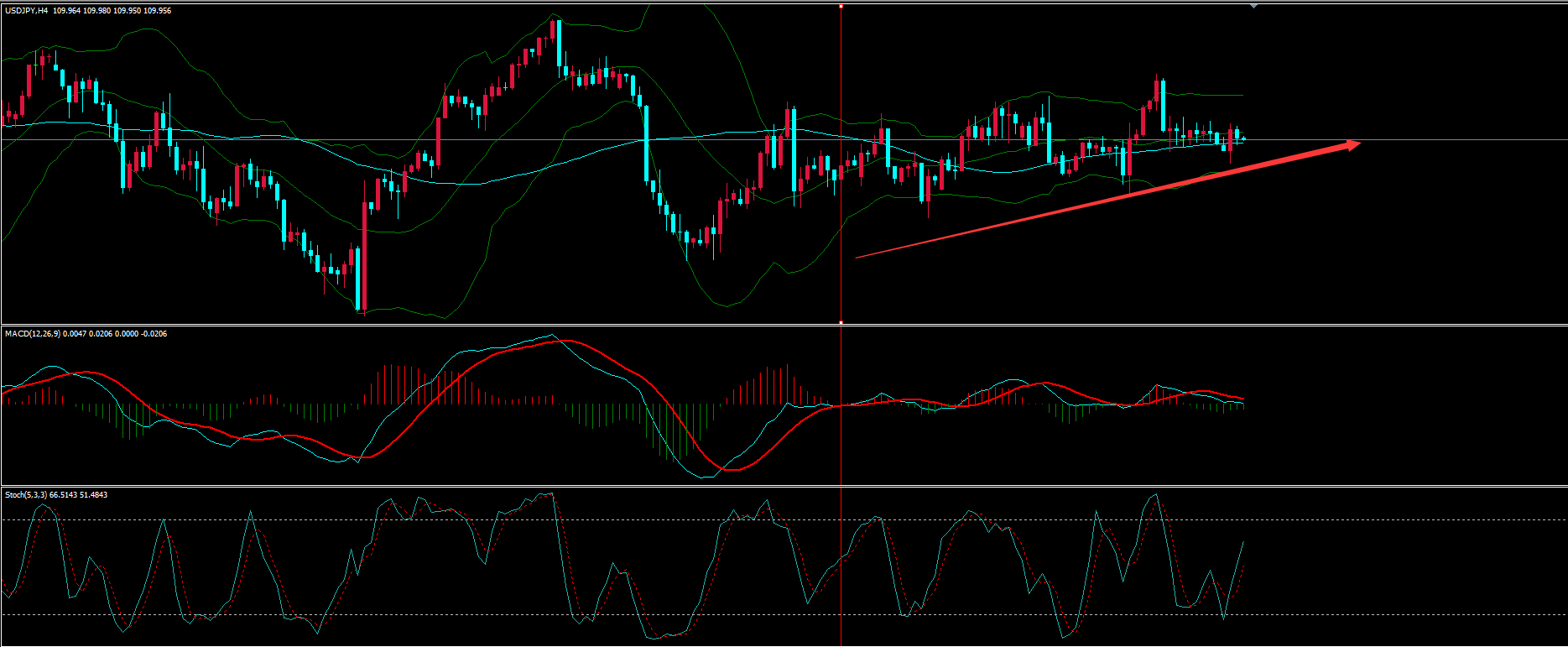Click the red MACD signal line at its lowest trough
Image resolution: width=1568 pixels, height=647 pixels.
pos(734,470)
